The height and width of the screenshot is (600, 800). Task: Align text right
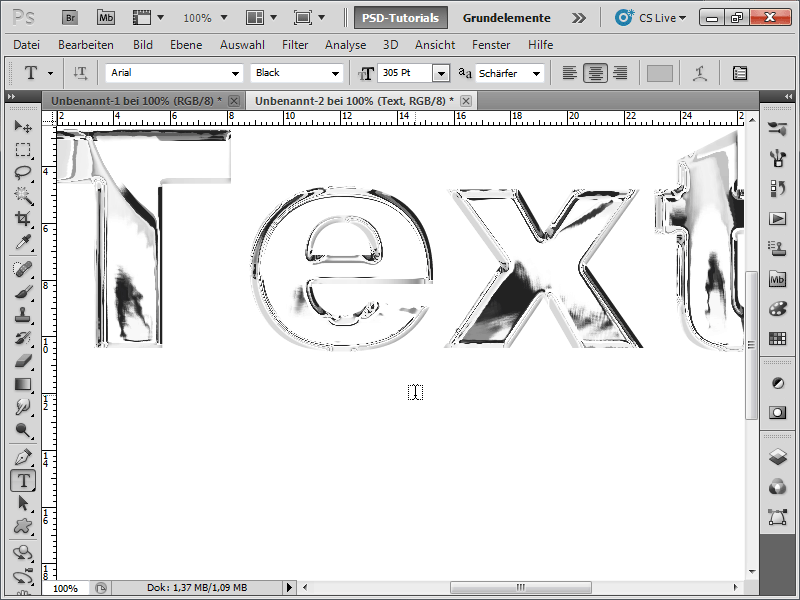620,73
